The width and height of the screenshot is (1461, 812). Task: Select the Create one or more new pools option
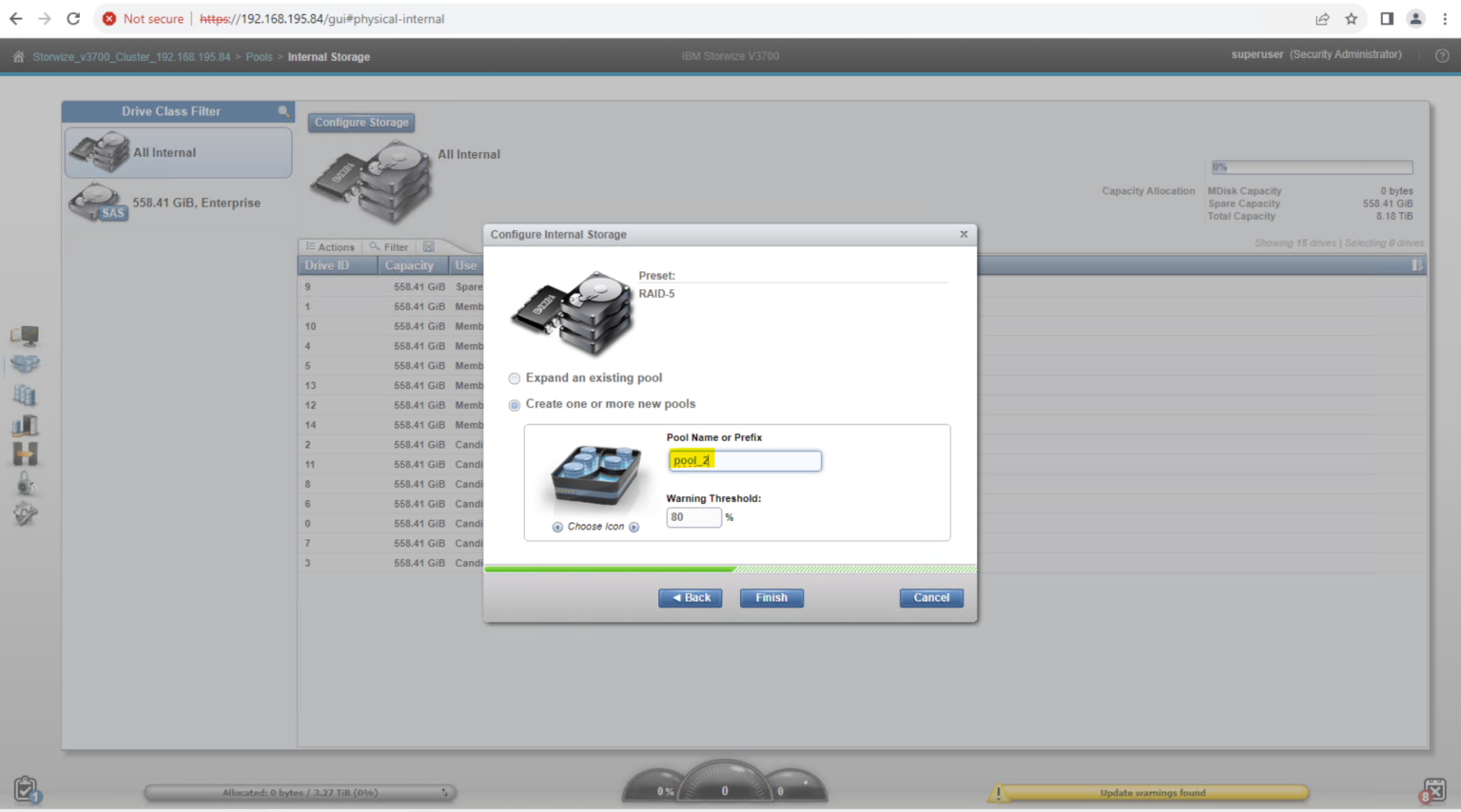coord(514,404)
